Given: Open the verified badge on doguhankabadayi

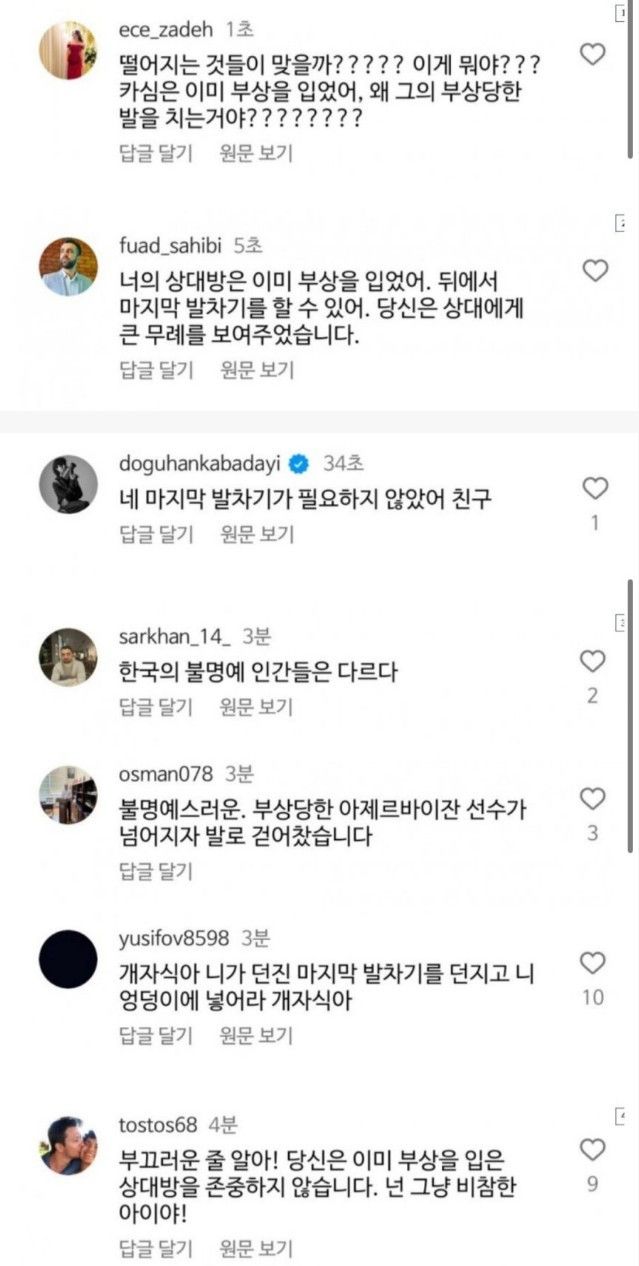Looking at the screenshot, I should click(298, 464).
